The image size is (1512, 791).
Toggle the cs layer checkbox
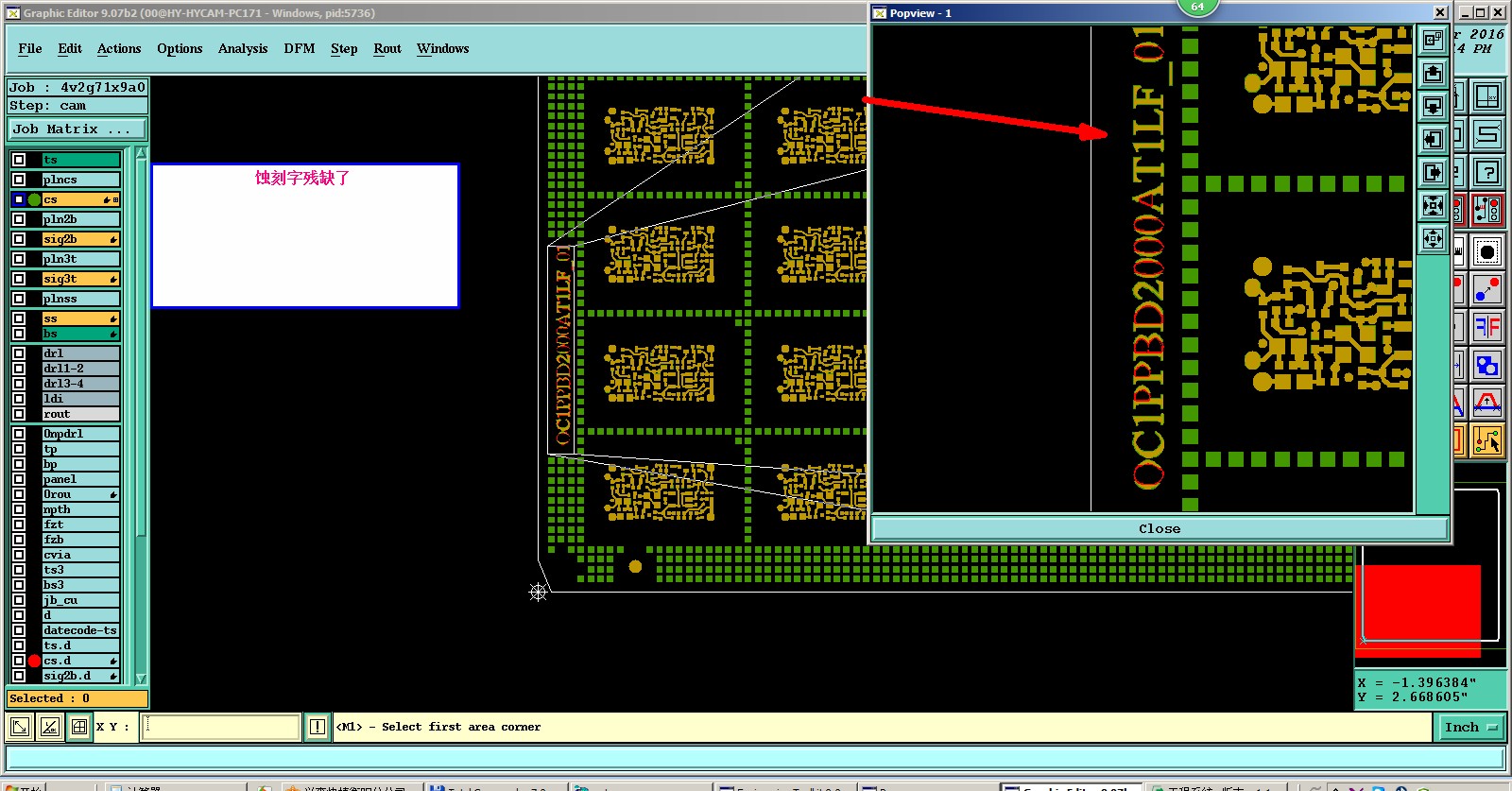pos(19,199)
